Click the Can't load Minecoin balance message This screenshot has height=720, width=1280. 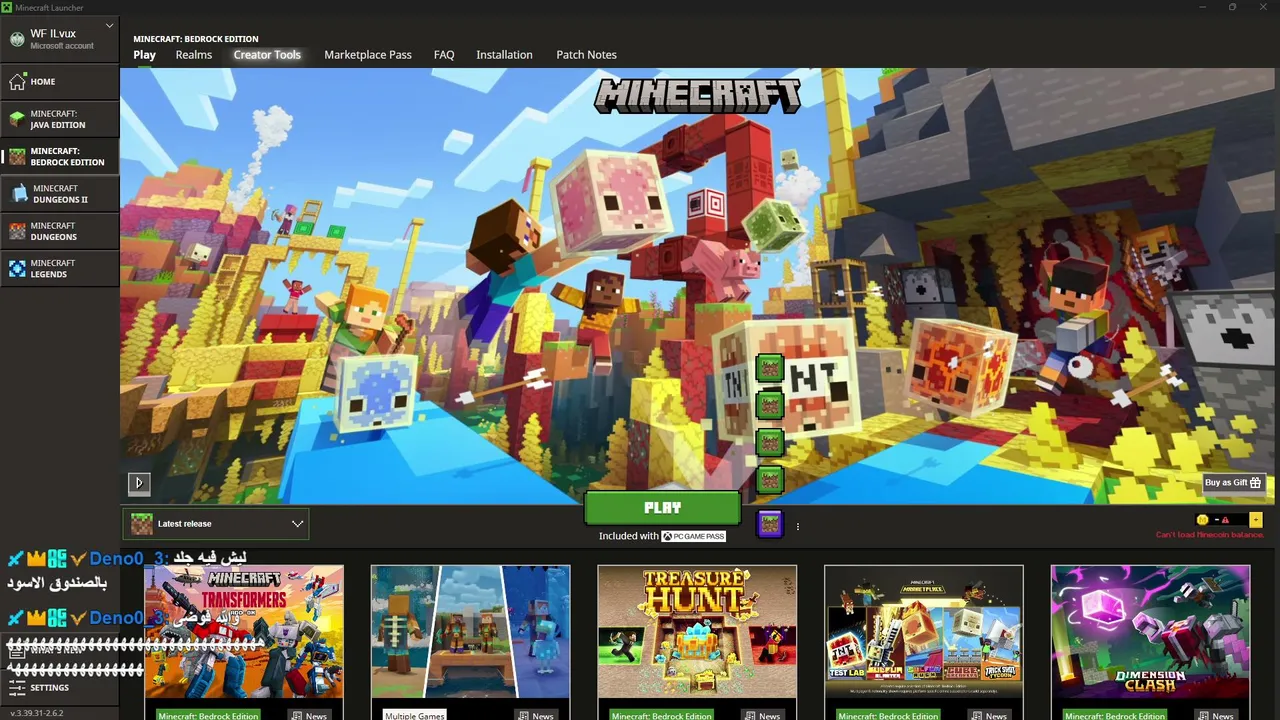[x=1210, y=535]
